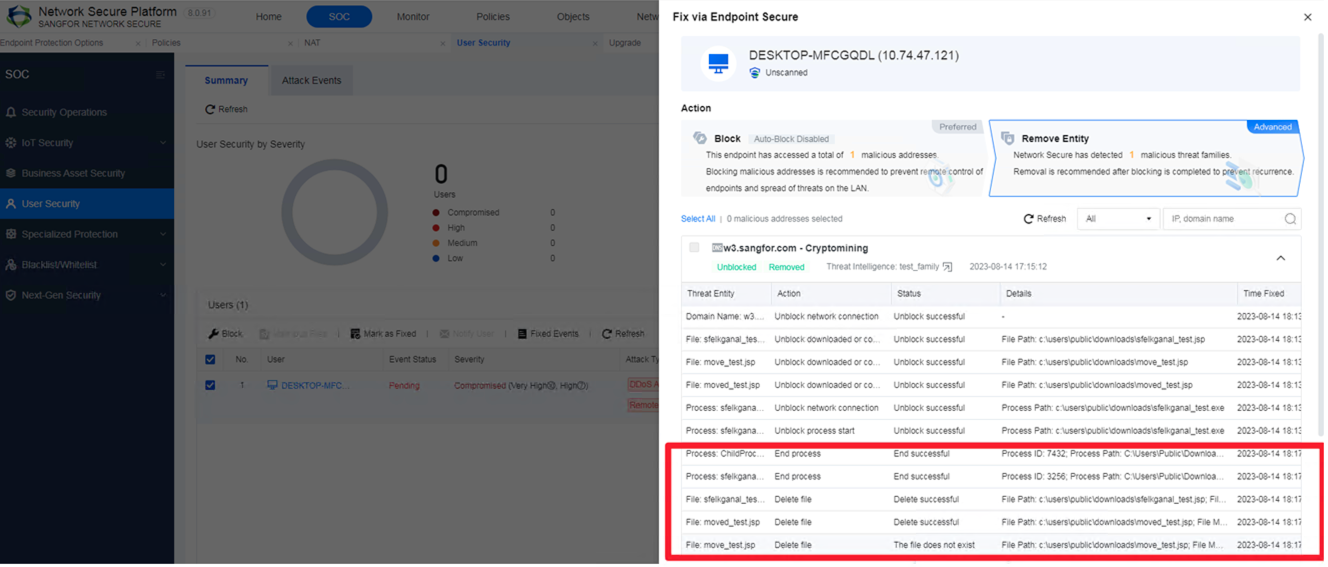Collapse the SOC sidebar menu icon

(160, 75)
